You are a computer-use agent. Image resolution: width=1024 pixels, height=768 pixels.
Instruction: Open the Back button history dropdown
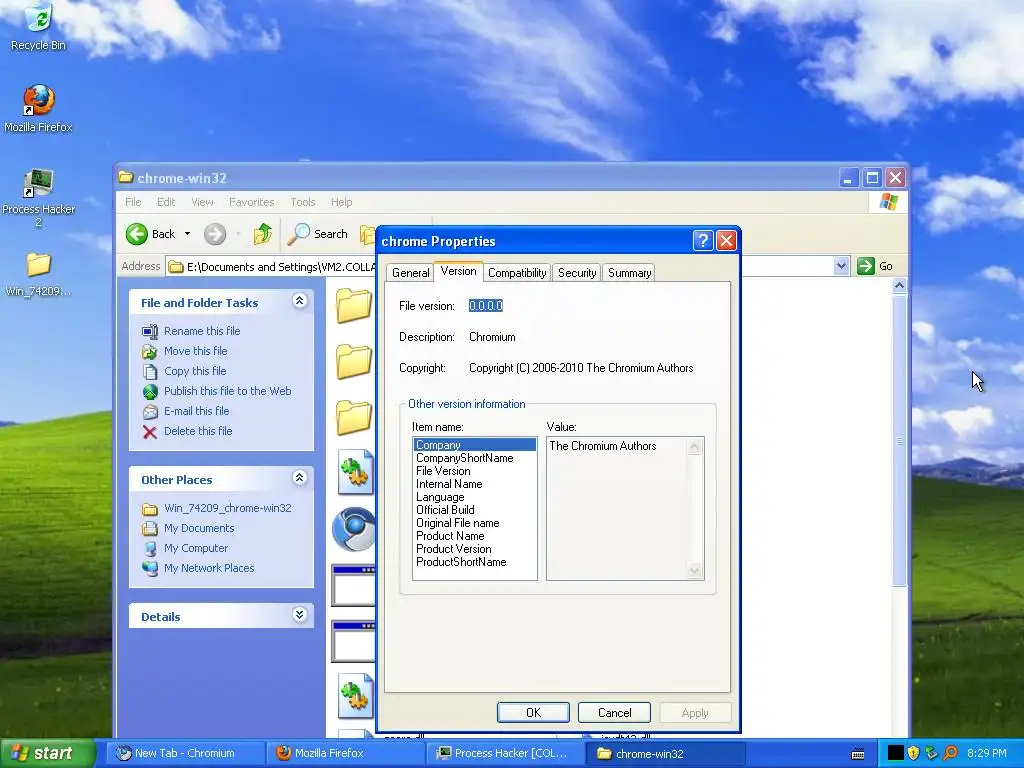coord(187,234)
